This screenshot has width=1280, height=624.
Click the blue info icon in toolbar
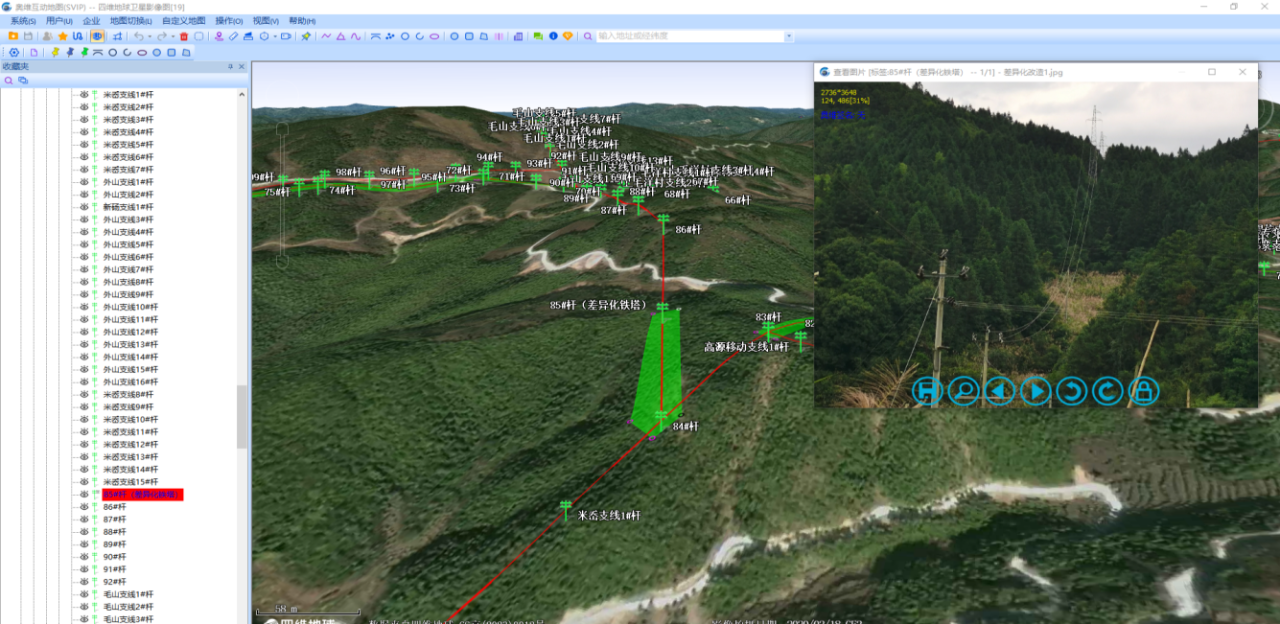point(553,36)
